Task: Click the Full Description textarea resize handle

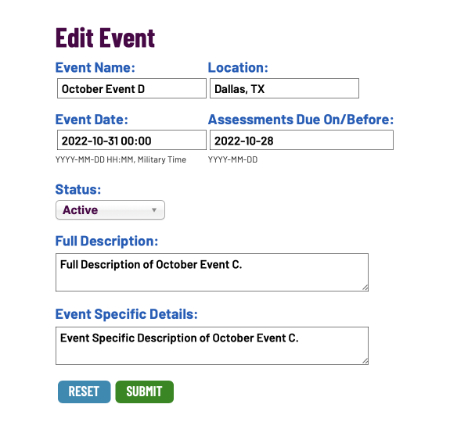Action: (x=365, y=288)
